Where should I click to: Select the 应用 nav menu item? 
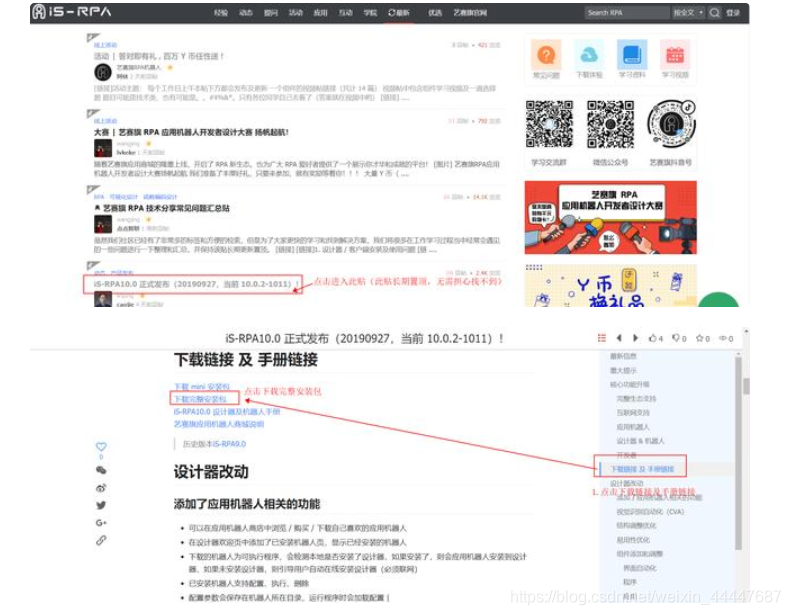[321, 13]
